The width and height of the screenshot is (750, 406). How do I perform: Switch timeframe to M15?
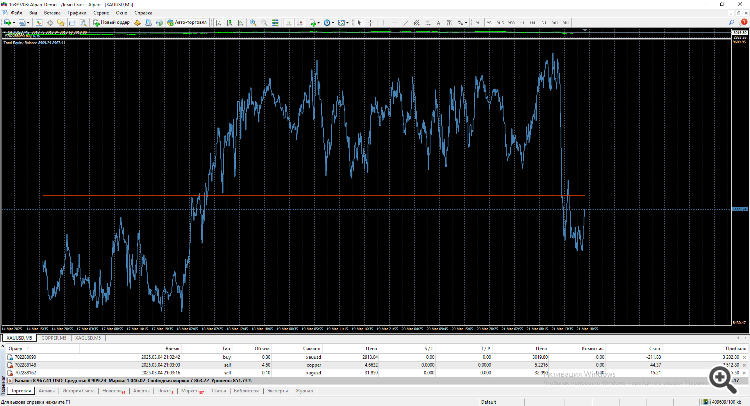tap(499, 22)
